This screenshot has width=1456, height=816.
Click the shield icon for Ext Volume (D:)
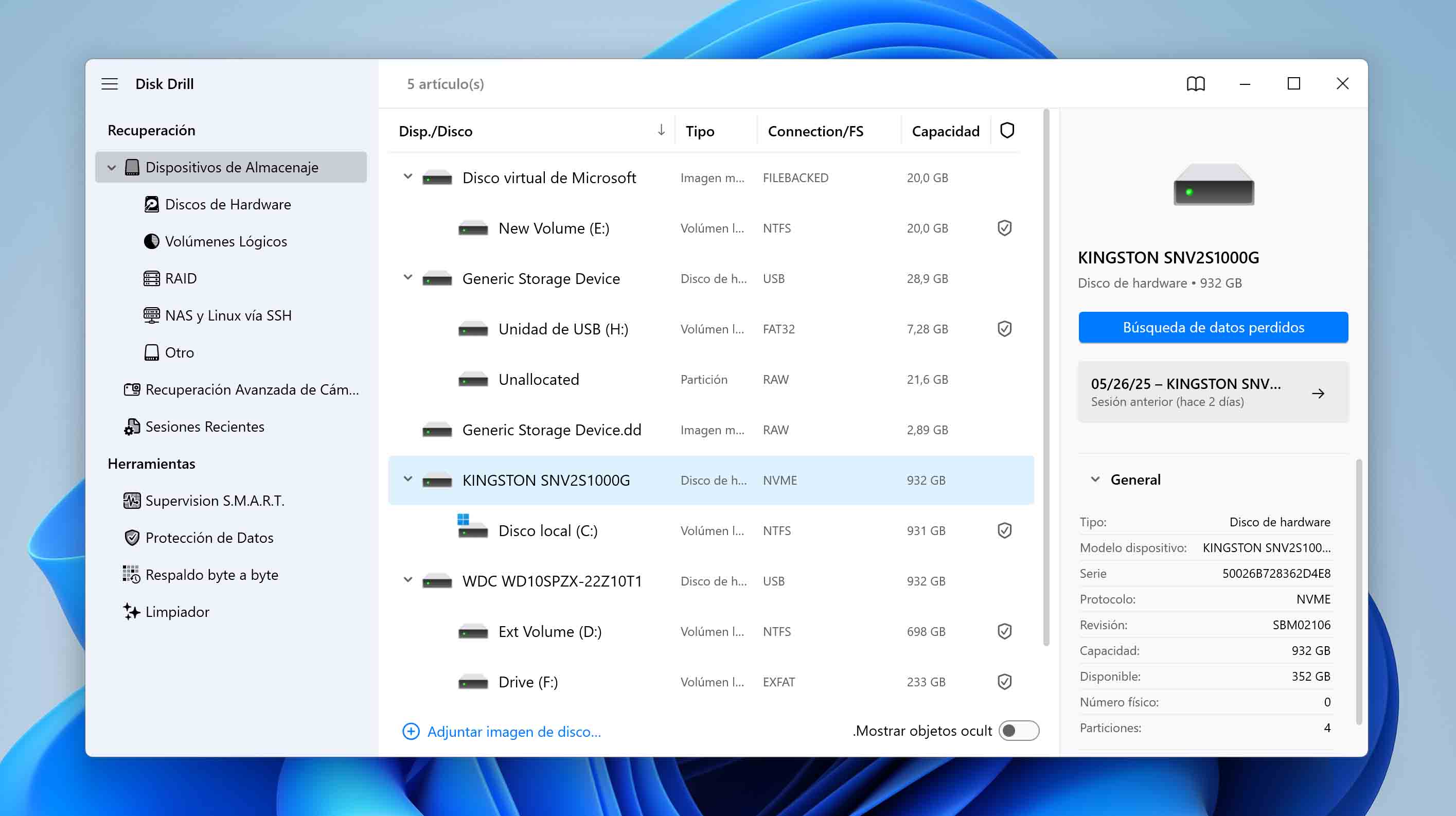[1004, 631]
